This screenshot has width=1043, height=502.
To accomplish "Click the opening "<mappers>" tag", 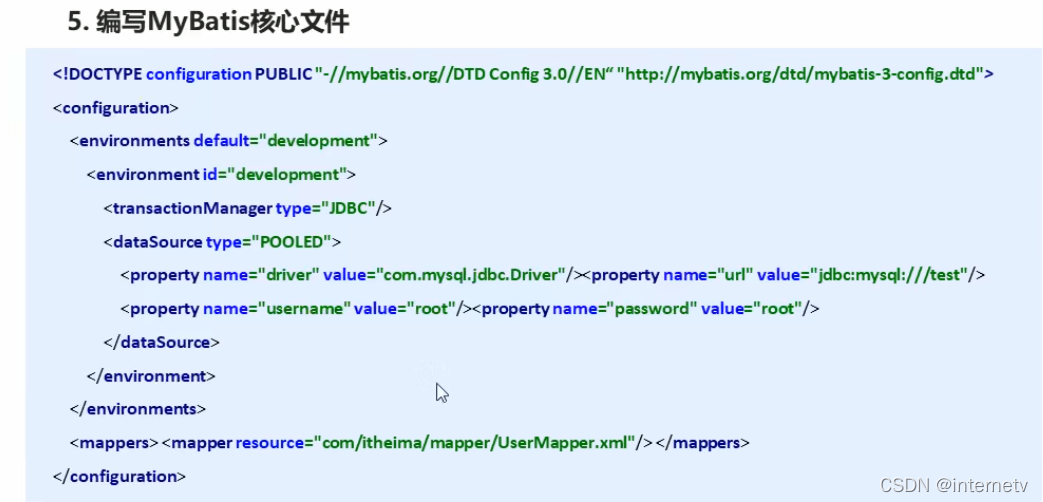I will pos(114,443).
